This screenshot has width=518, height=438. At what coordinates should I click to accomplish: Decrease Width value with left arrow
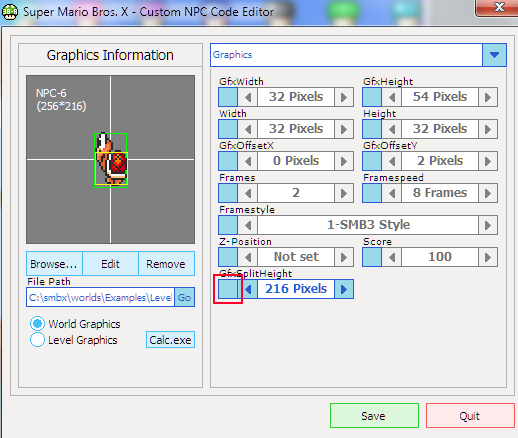point(248,129)
